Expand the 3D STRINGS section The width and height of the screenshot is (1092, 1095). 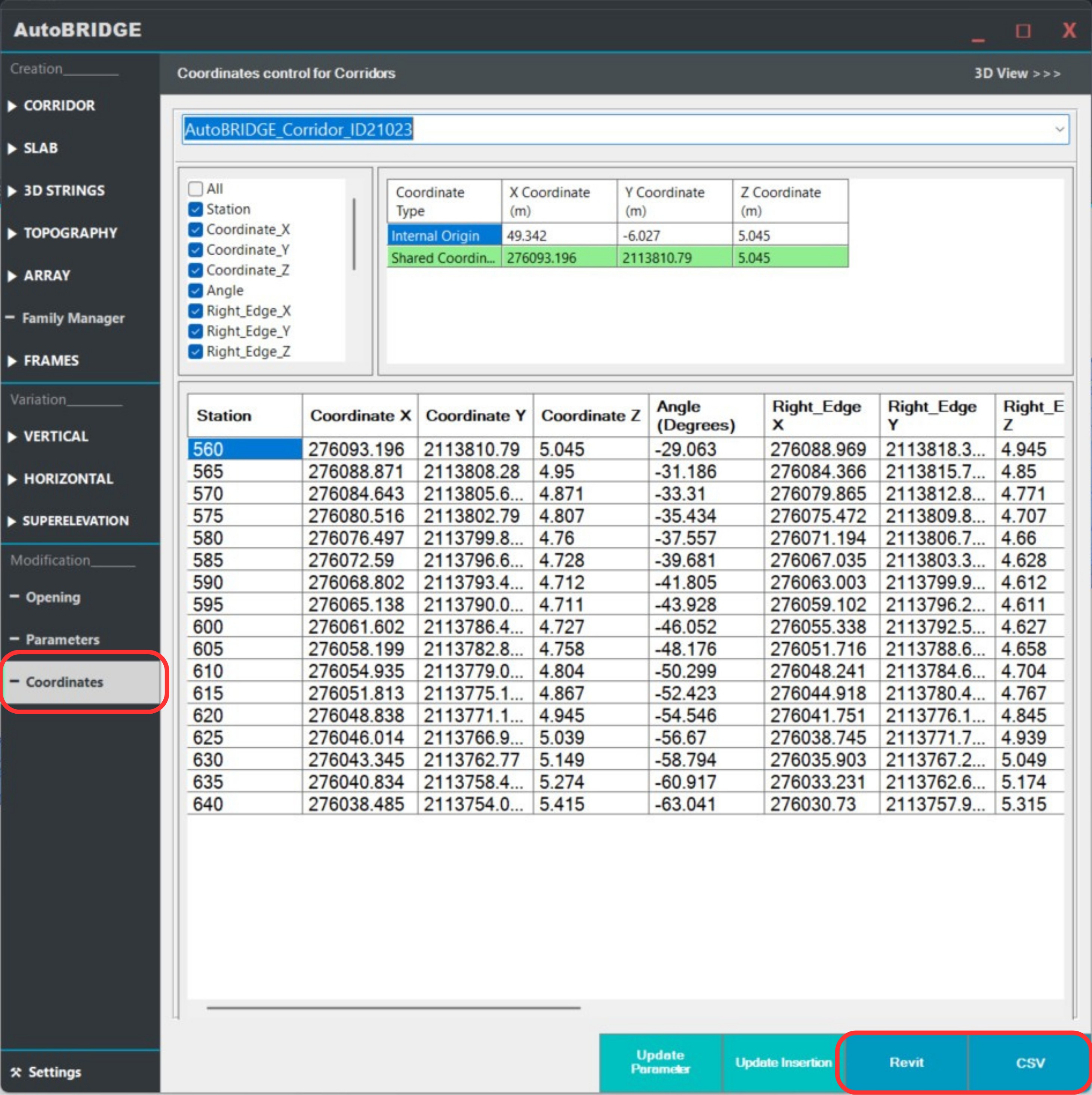coord(64,190)
